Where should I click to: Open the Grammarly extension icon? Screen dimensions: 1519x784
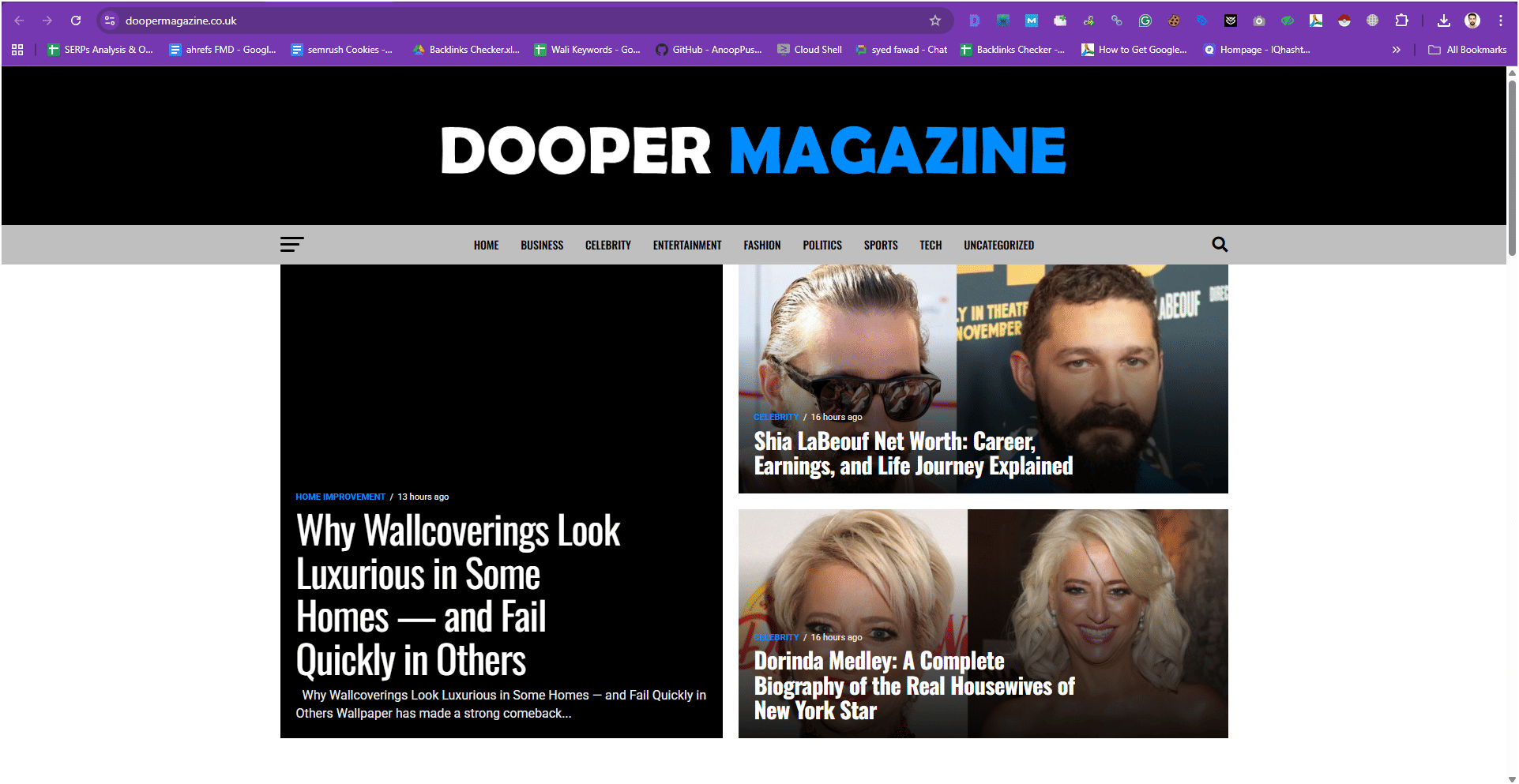click(1145, 21)
